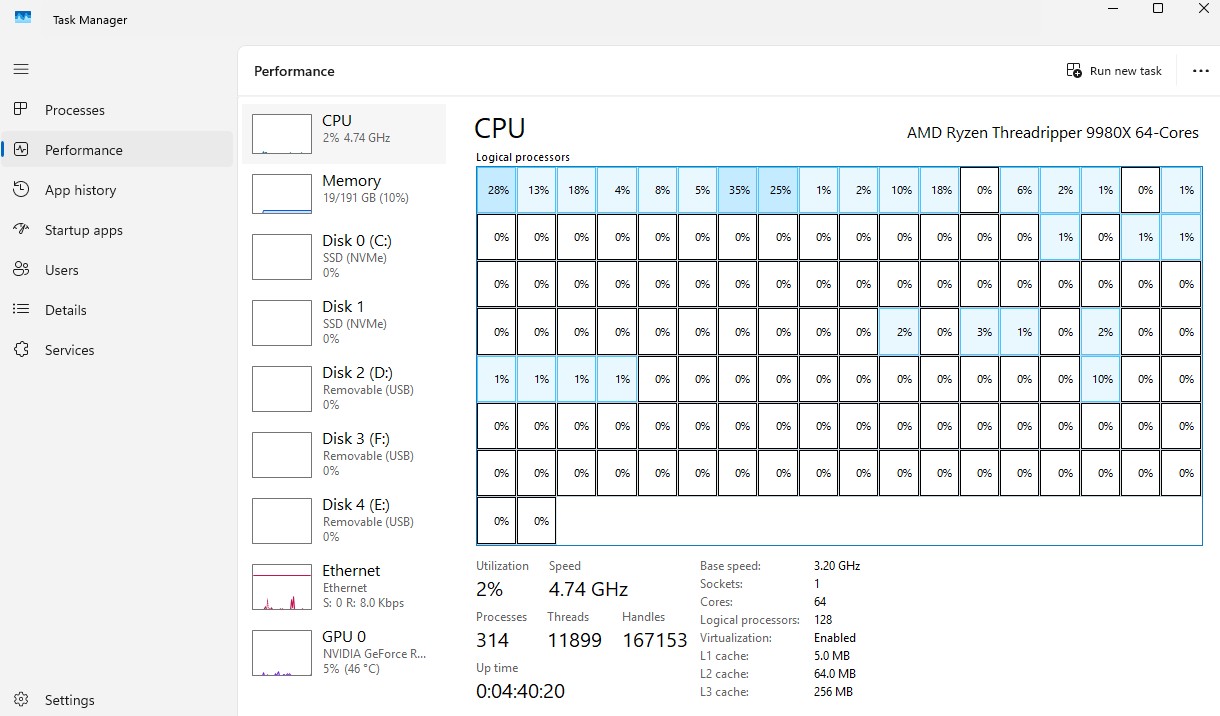Click the Cores value 64
The height and width of the screenshot is (716, 1220).
point(820,602)
